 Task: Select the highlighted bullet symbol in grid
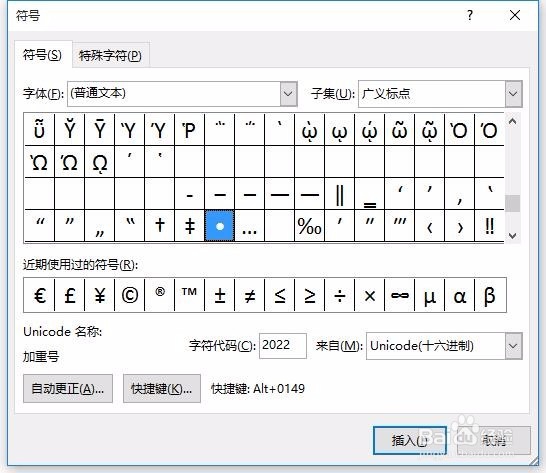(x=219, y=226)
